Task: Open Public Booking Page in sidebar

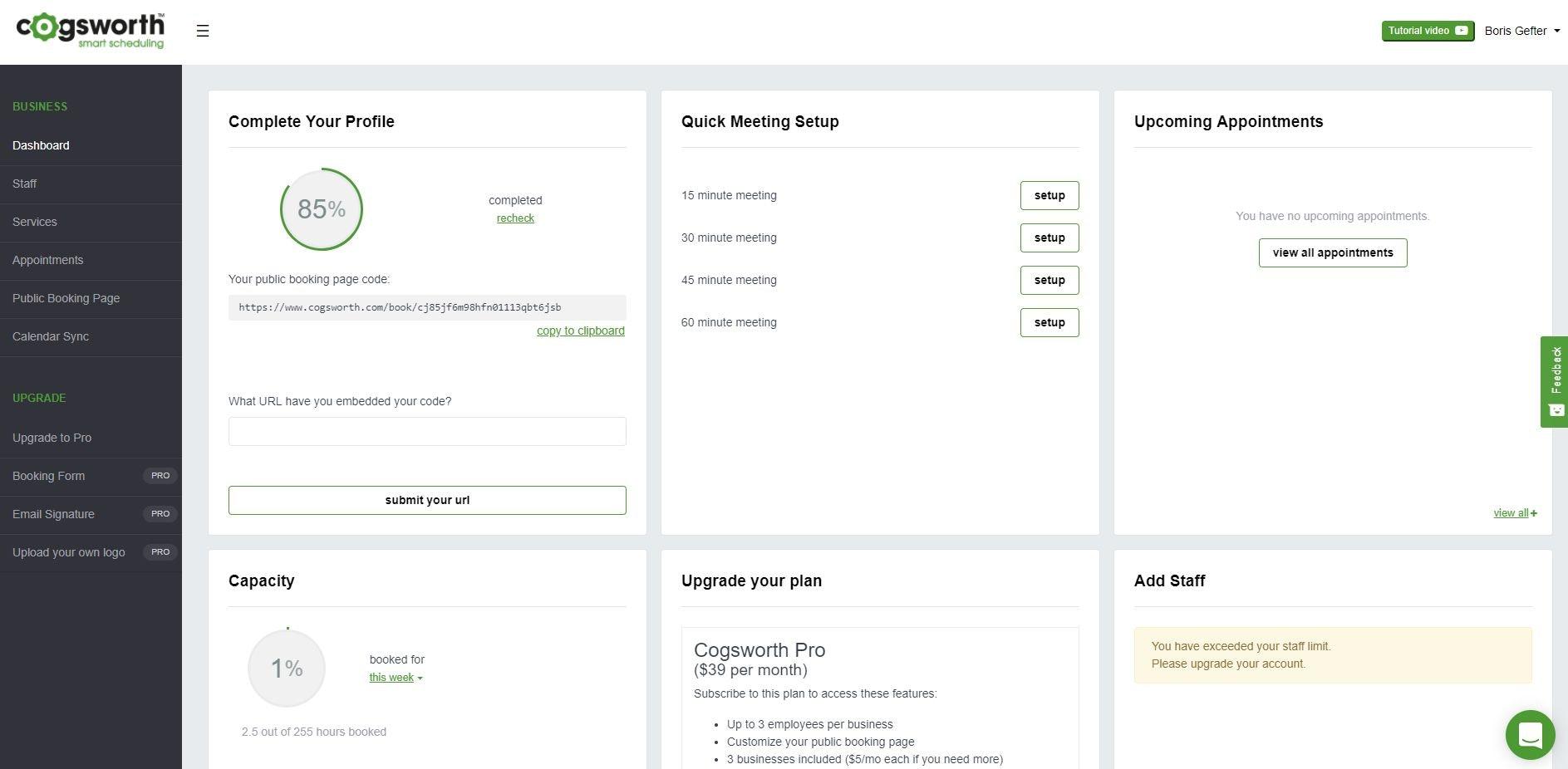Action: 91,298
